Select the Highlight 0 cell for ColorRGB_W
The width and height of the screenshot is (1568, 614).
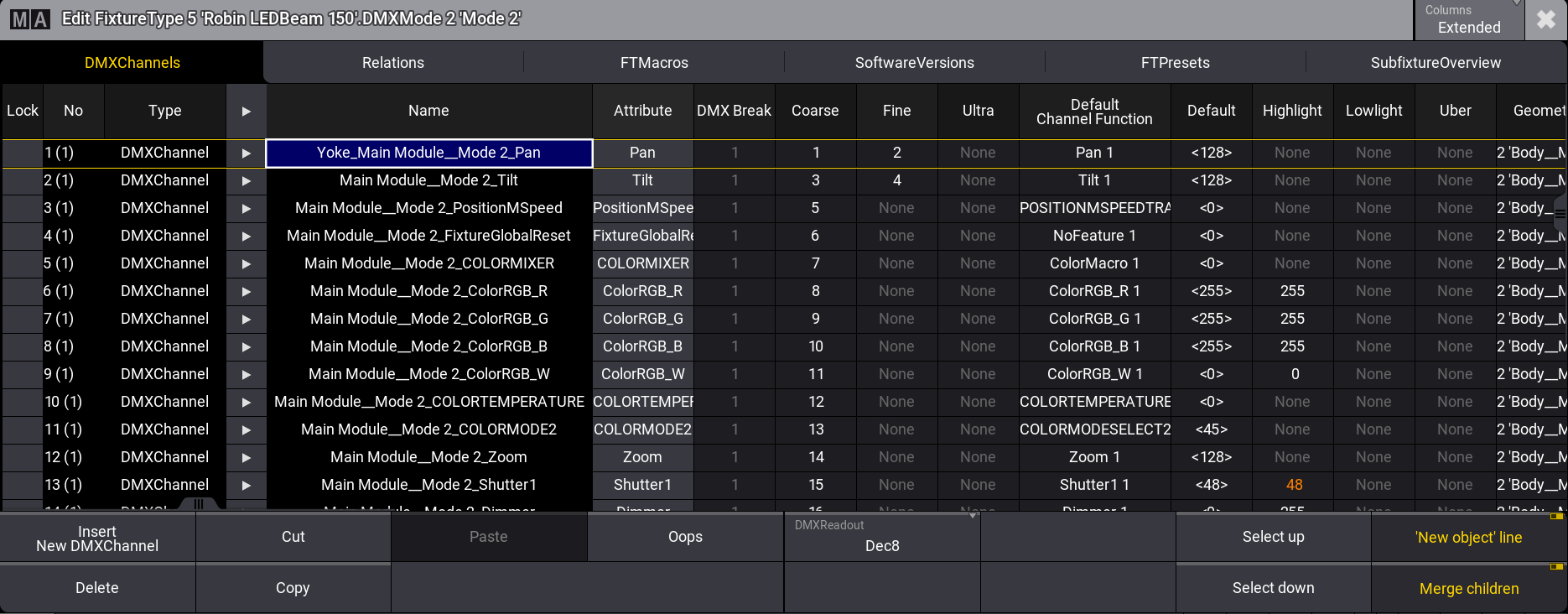1294,374
